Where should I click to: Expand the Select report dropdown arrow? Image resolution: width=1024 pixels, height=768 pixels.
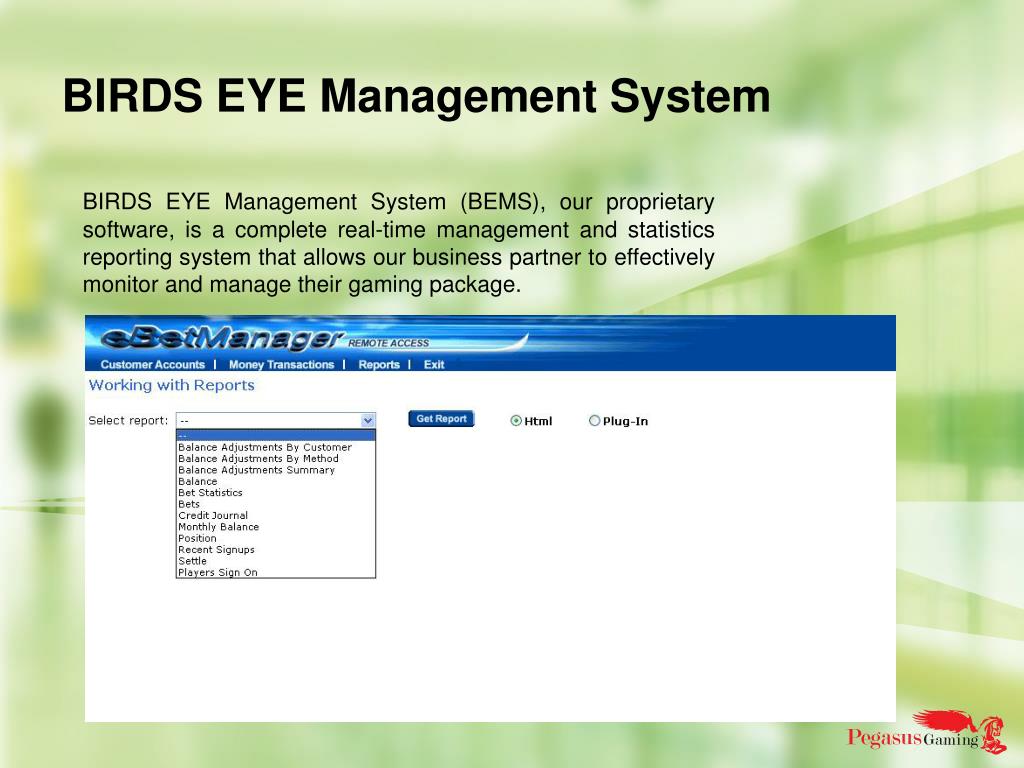[x=368, y=421]
